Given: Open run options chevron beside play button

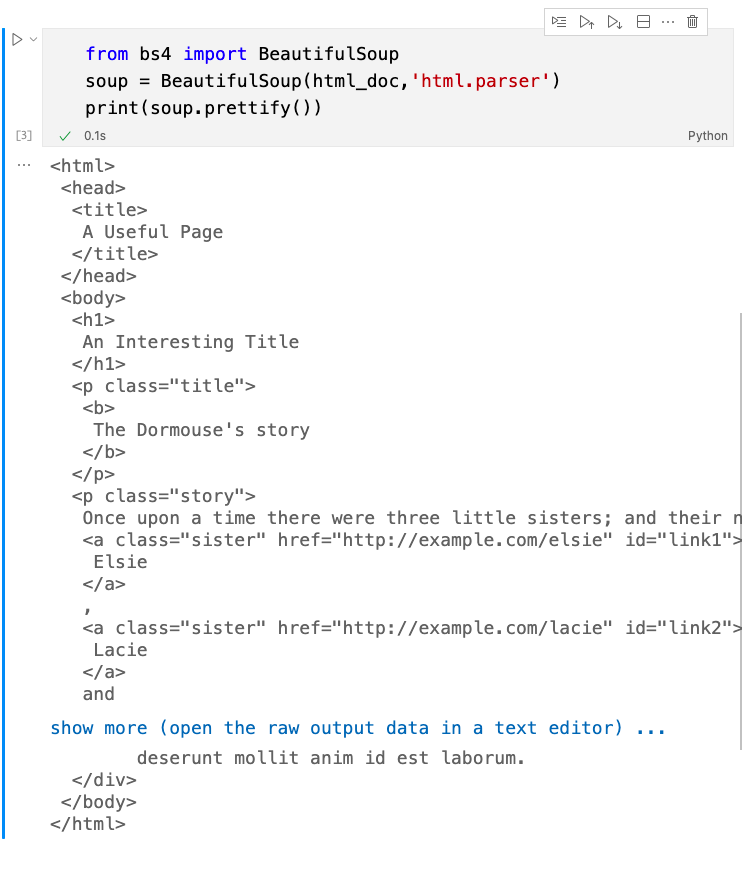Looking at the screenshot, I should pos(34,39).
